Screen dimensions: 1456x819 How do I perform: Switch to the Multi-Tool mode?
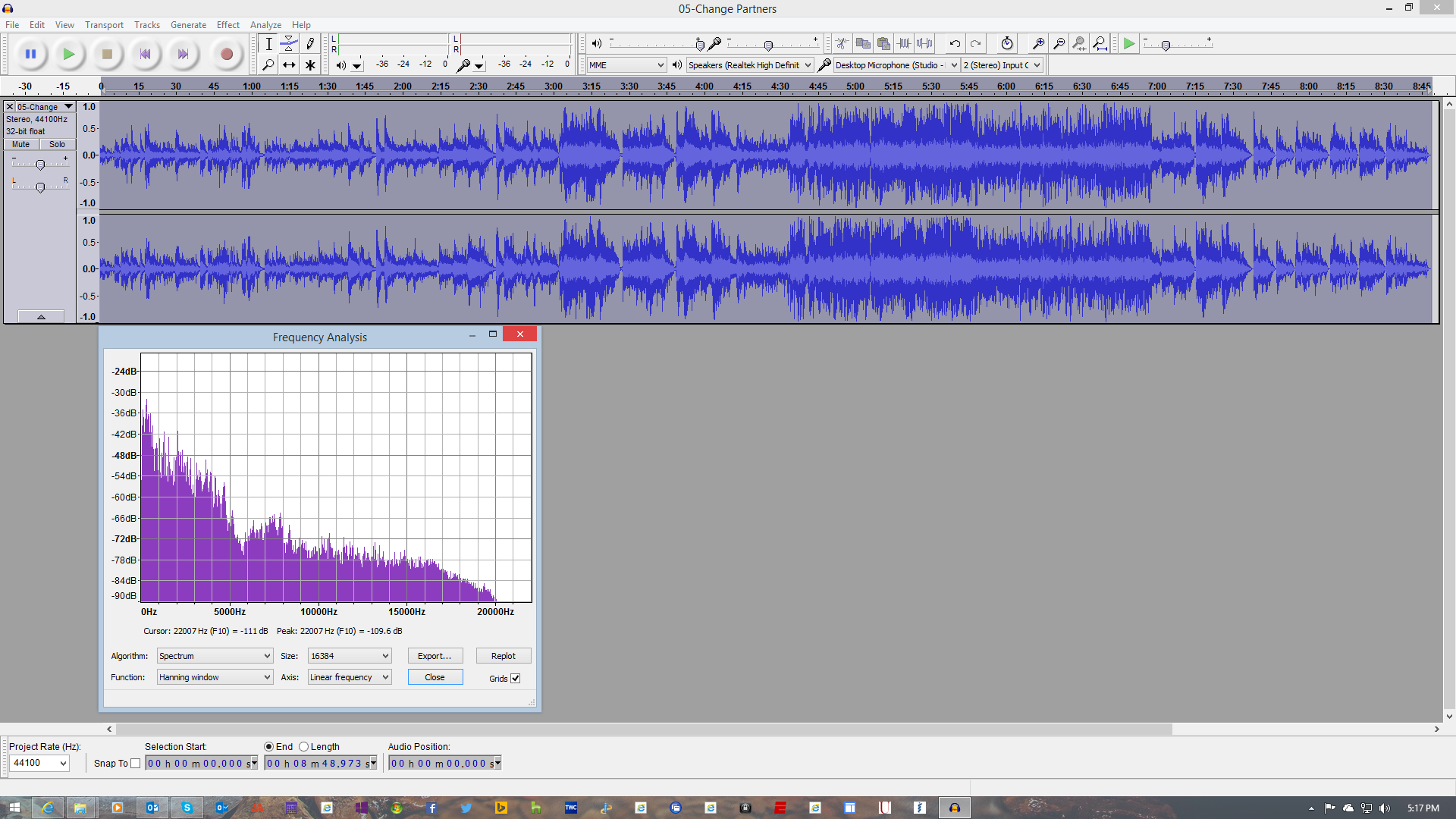click(x=310, y=64)
